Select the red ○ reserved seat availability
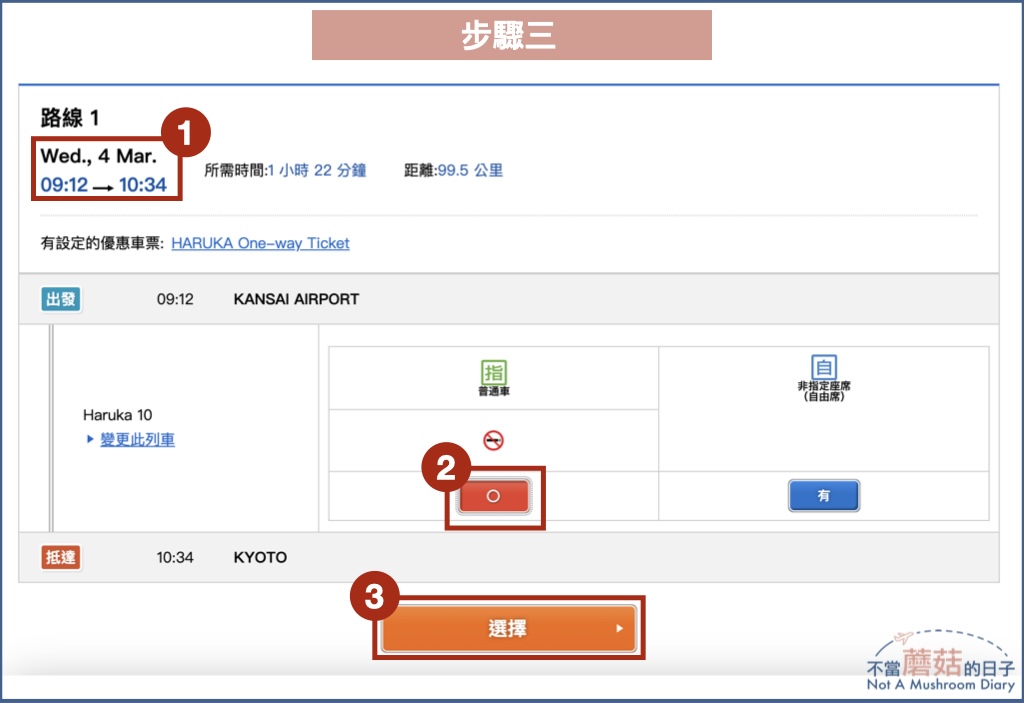 [494, 495]
